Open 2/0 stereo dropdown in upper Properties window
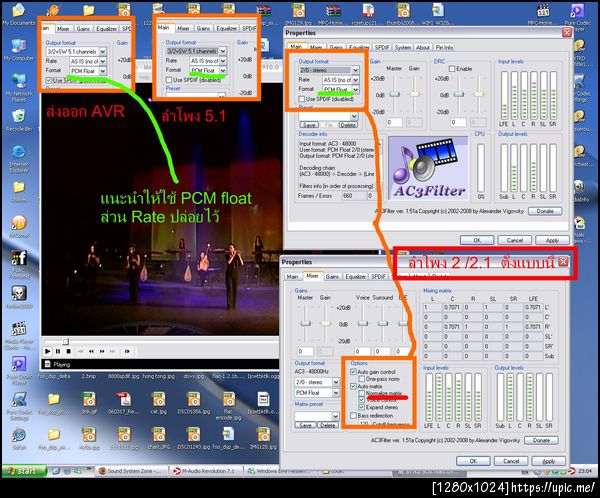This screenshot has width=600, height=498. click(355, 70)
